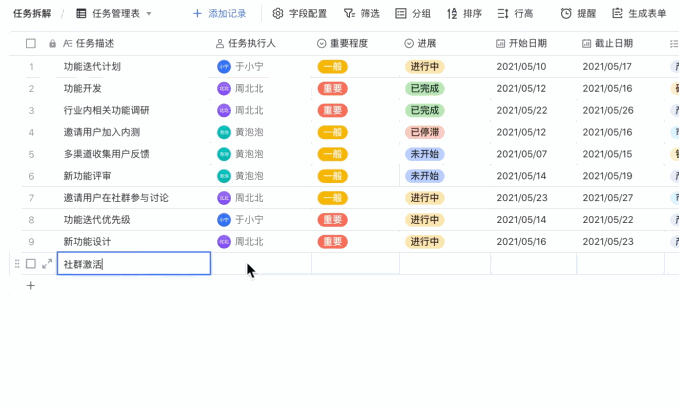This screenshot has height=410, width=679.
Task: Click the 提醒 alarm clock icon
Action: pos(566,13)
